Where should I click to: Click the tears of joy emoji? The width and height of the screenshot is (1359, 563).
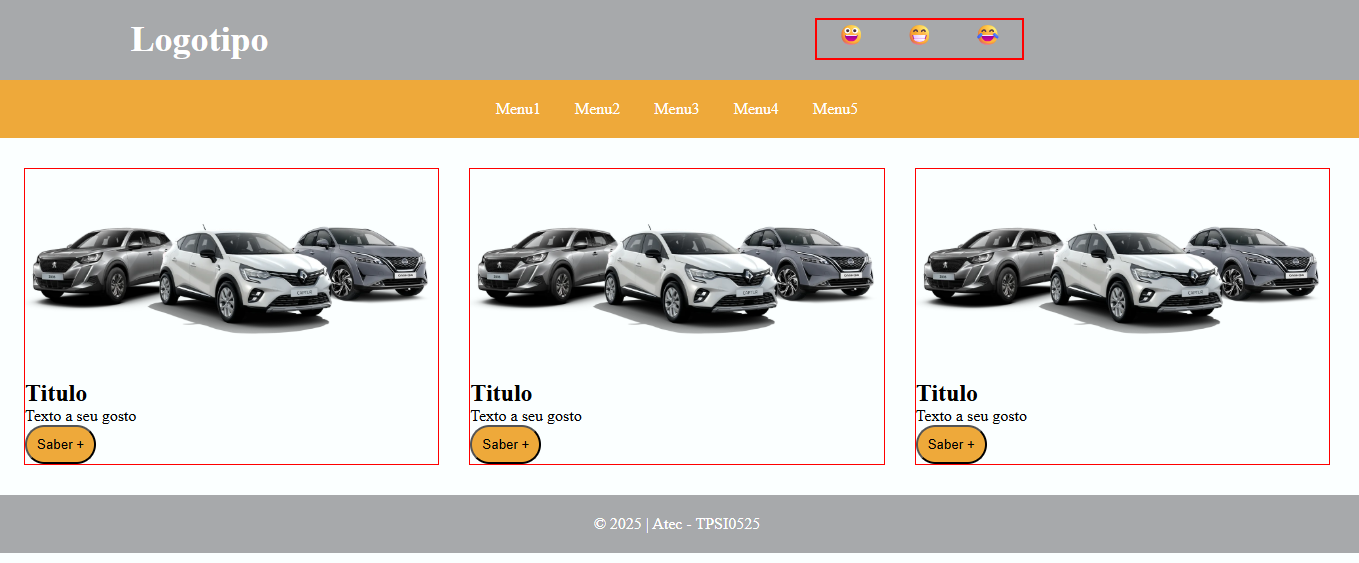[x=988, y=35]
